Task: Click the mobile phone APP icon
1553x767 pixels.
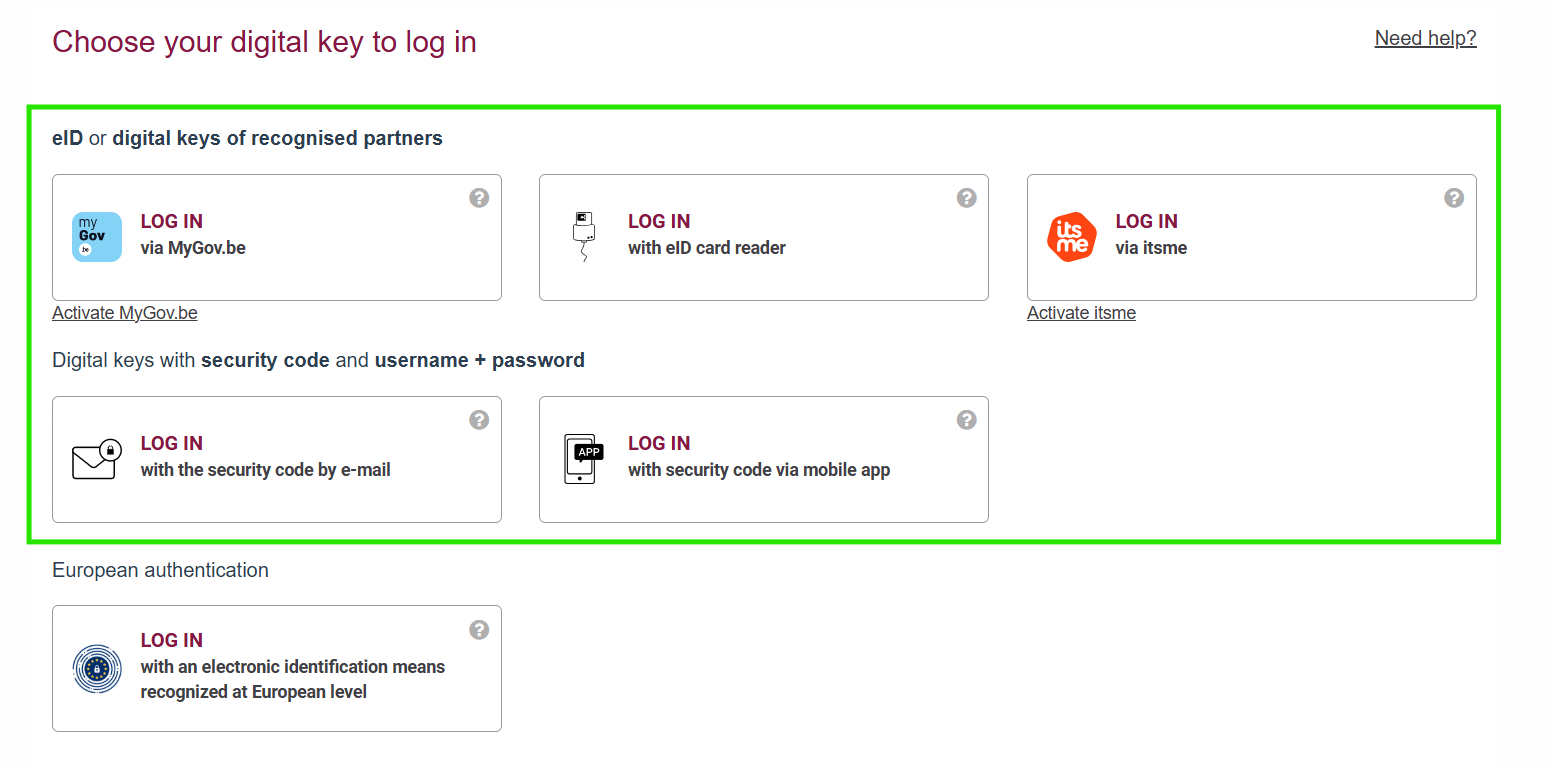Action: click(x=584, y=459)
